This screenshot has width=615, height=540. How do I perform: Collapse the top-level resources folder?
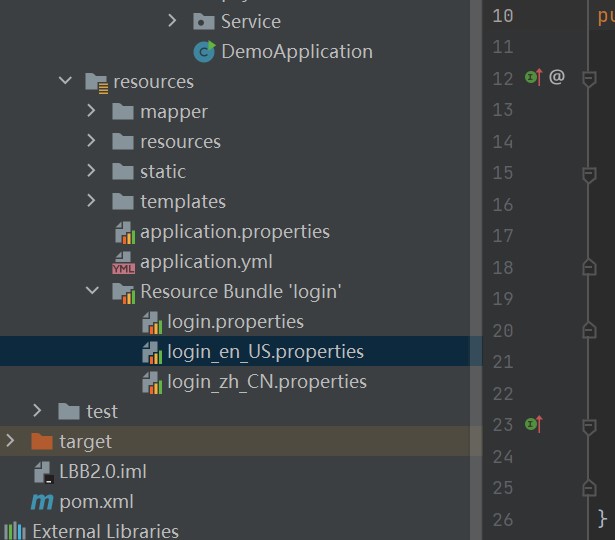tap(65, 81)
